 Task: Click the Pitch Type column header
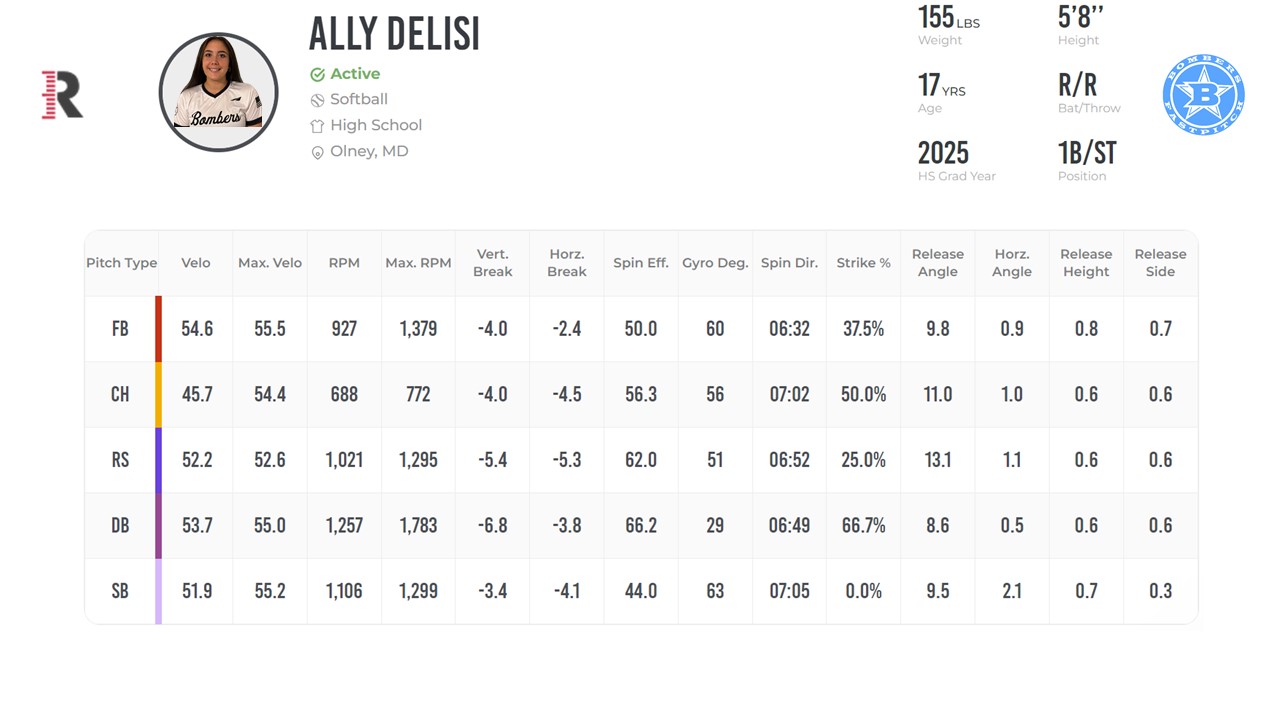[121, 263]
